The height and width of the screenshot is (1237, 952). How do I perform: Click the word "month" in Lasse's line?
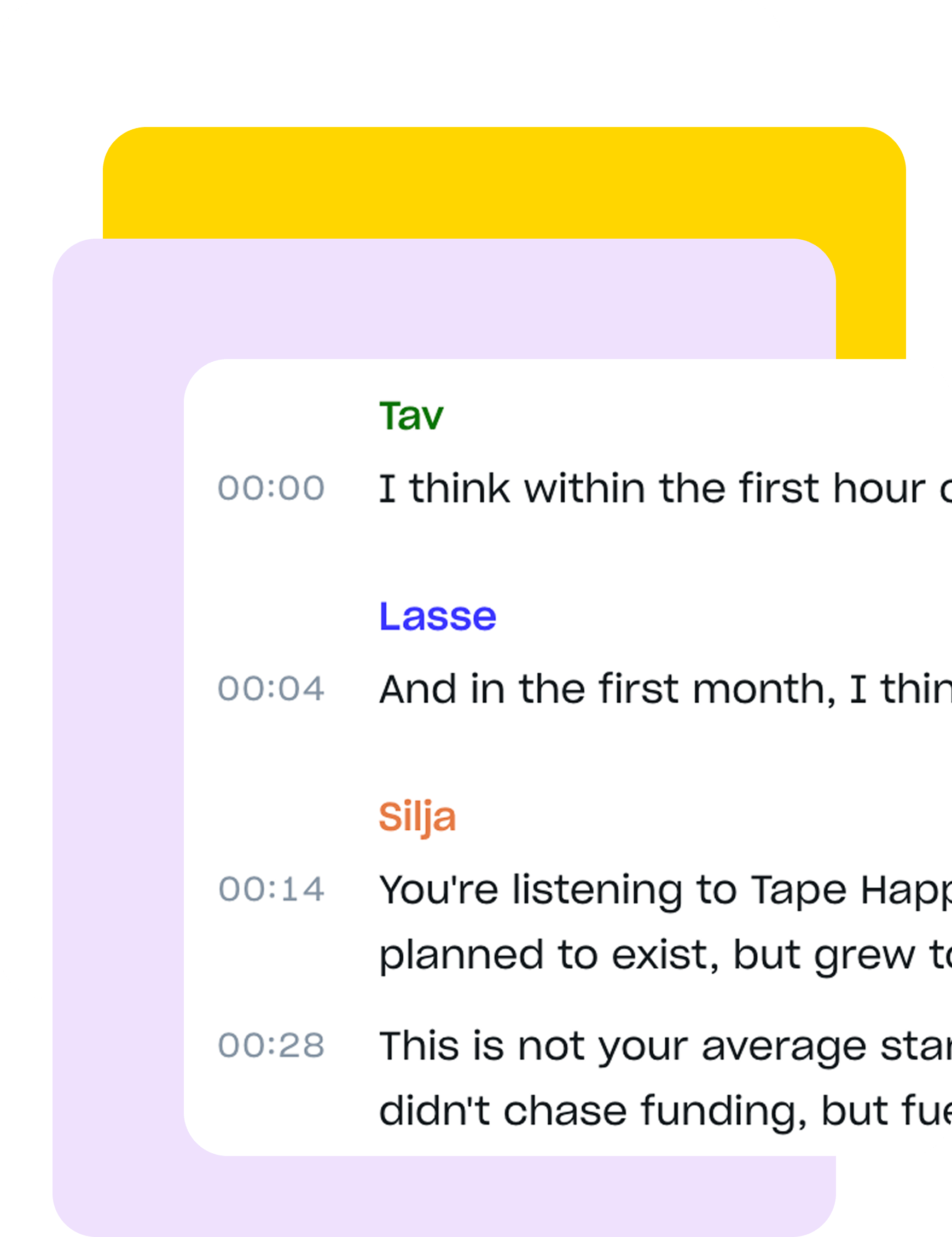click(x=760, y=689)
